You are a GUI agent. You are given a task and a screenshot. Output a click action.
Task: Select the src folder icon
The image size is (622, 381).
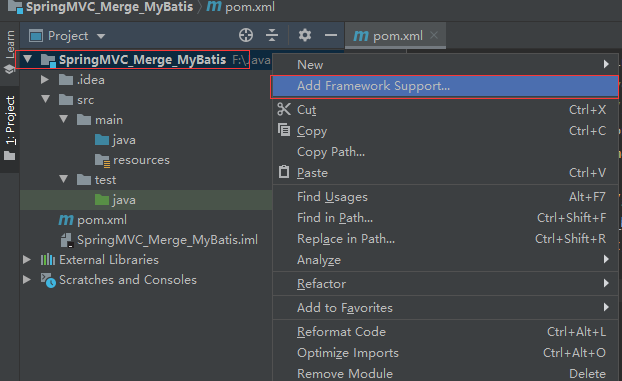(66, 100)
